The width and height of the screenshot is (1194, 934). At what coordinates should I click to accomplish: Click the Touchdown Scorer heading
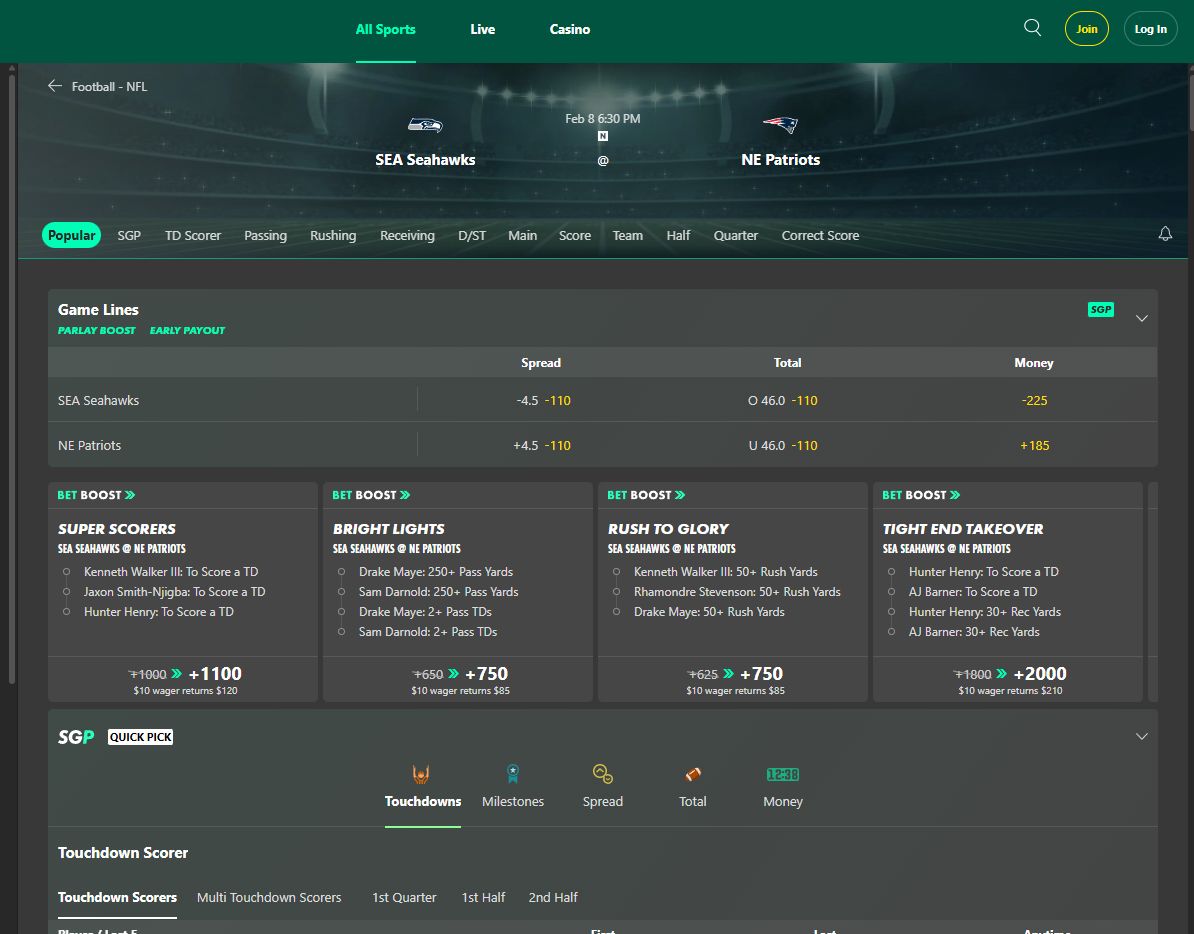point(123,853)
